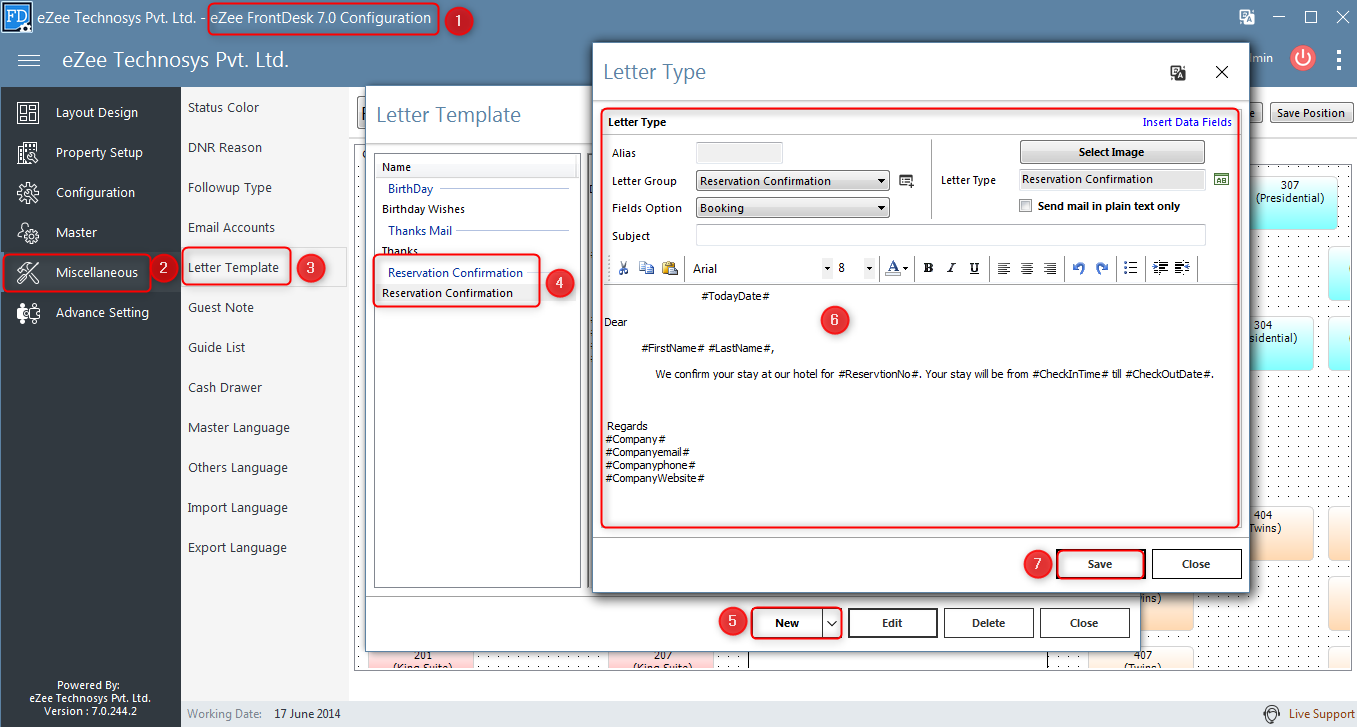The height and width of the screenshot is (727, 1357).
Task: Toggle italic formatting in the letter editor
Action: pyautogui.click(x=951, y=268)
